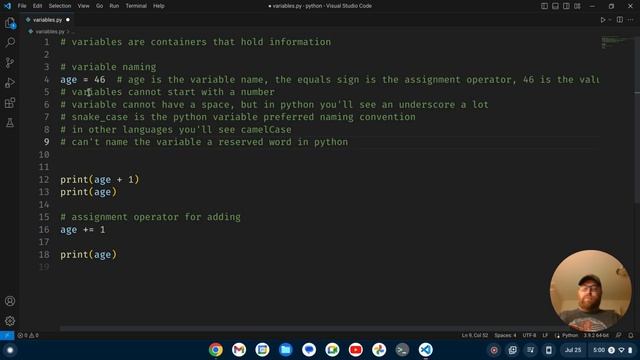Viewport: 640px width, 360px height.
Task: Change indentation via Spaces: 4
Action: (505, 335)
